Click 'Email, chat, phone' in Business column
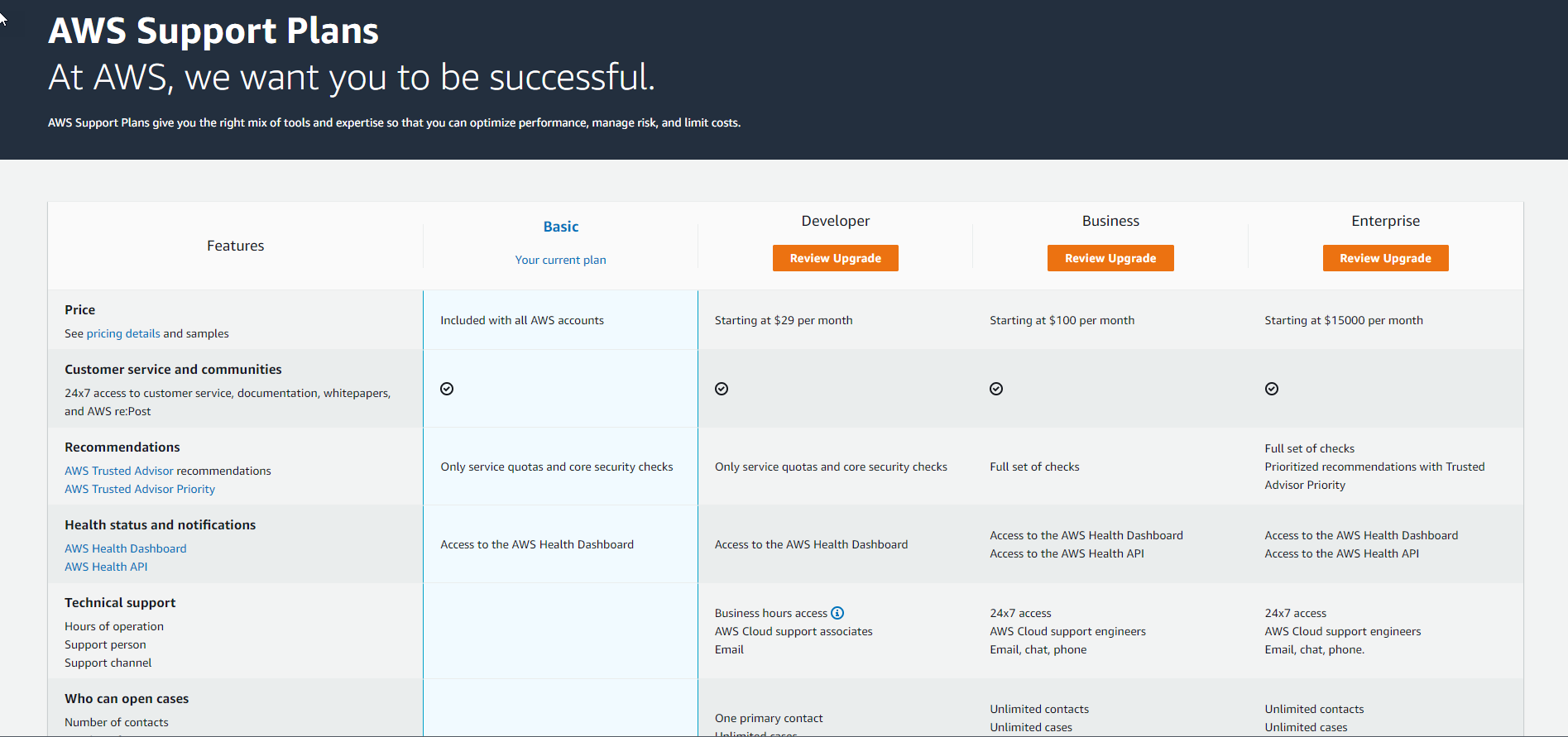 tap(1038, 649)
